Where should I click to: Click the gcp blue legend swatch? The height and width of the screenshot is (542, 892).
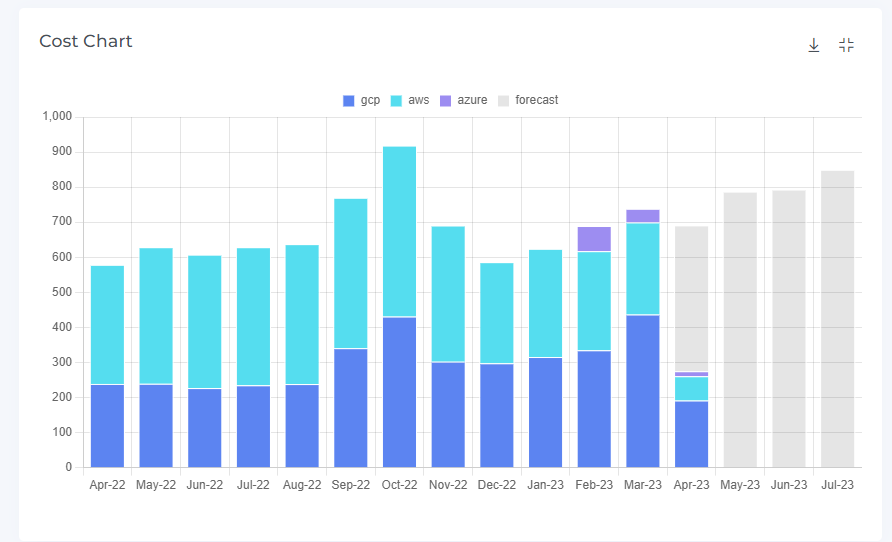point(349,100)
